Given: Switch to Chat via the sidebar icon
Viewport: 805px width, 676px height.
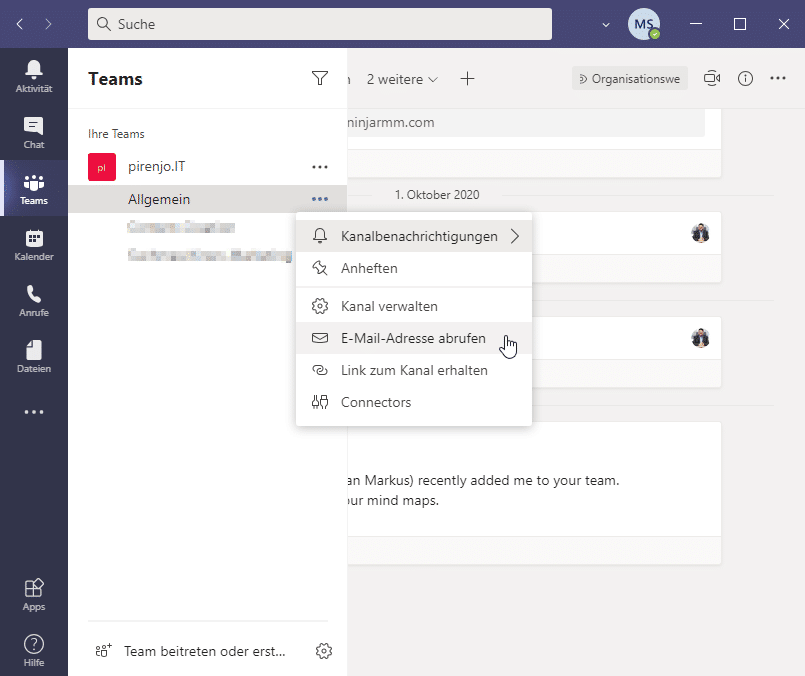Looking at the screenshot, I should click(34, 131).
